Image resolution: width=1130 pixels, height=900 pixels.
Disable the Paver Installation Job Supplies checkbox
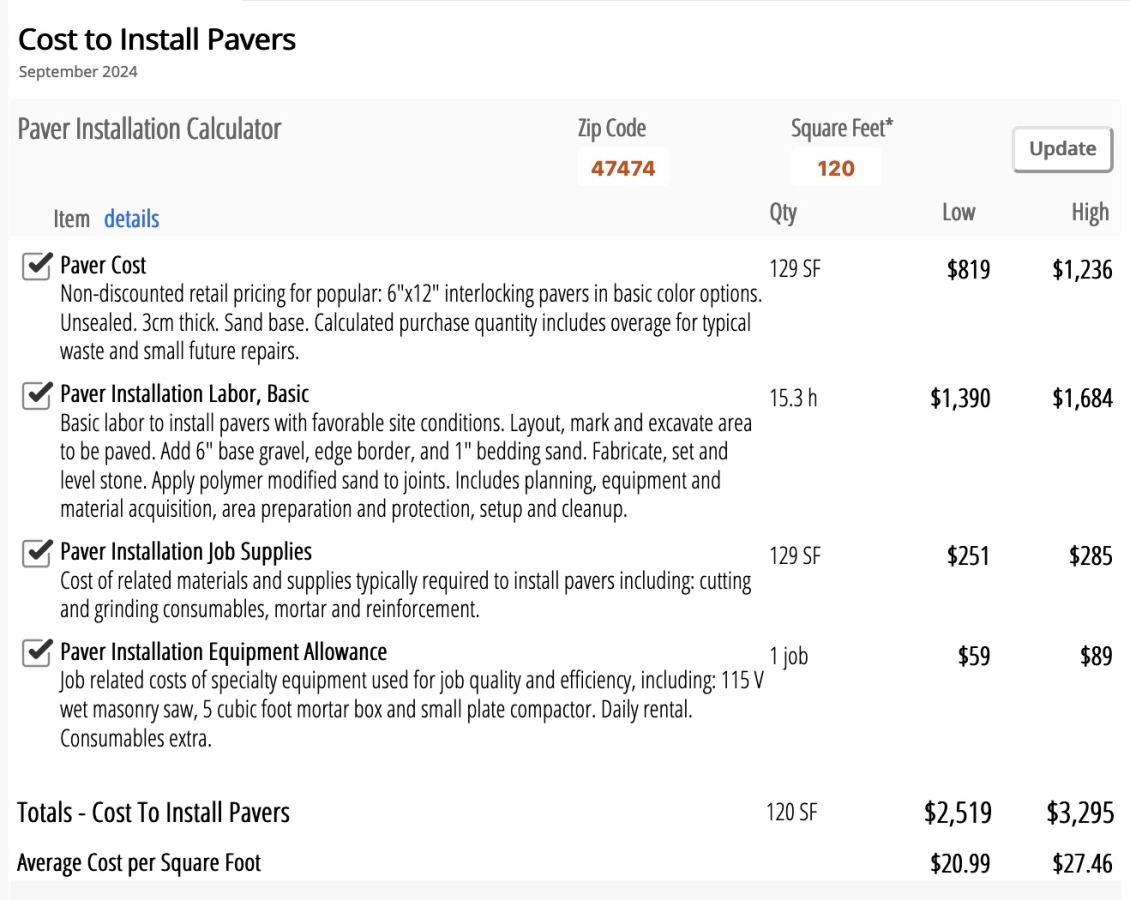click(36, 552)
